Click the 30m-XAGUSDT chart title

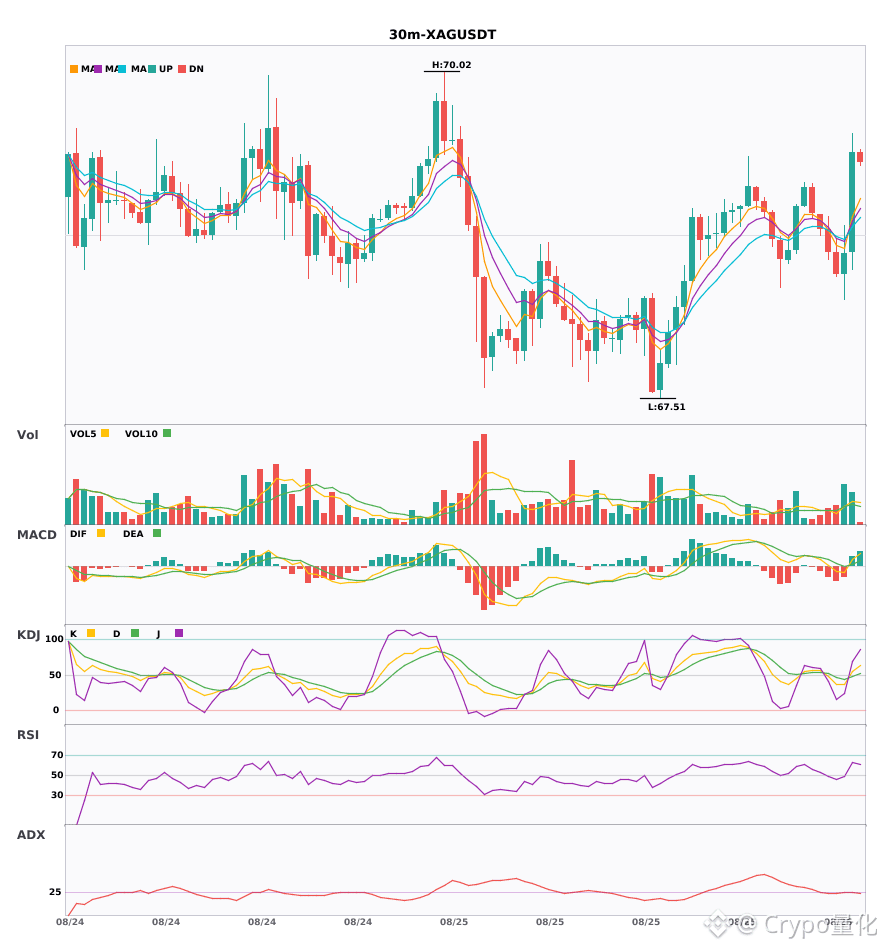pos(442,35)
